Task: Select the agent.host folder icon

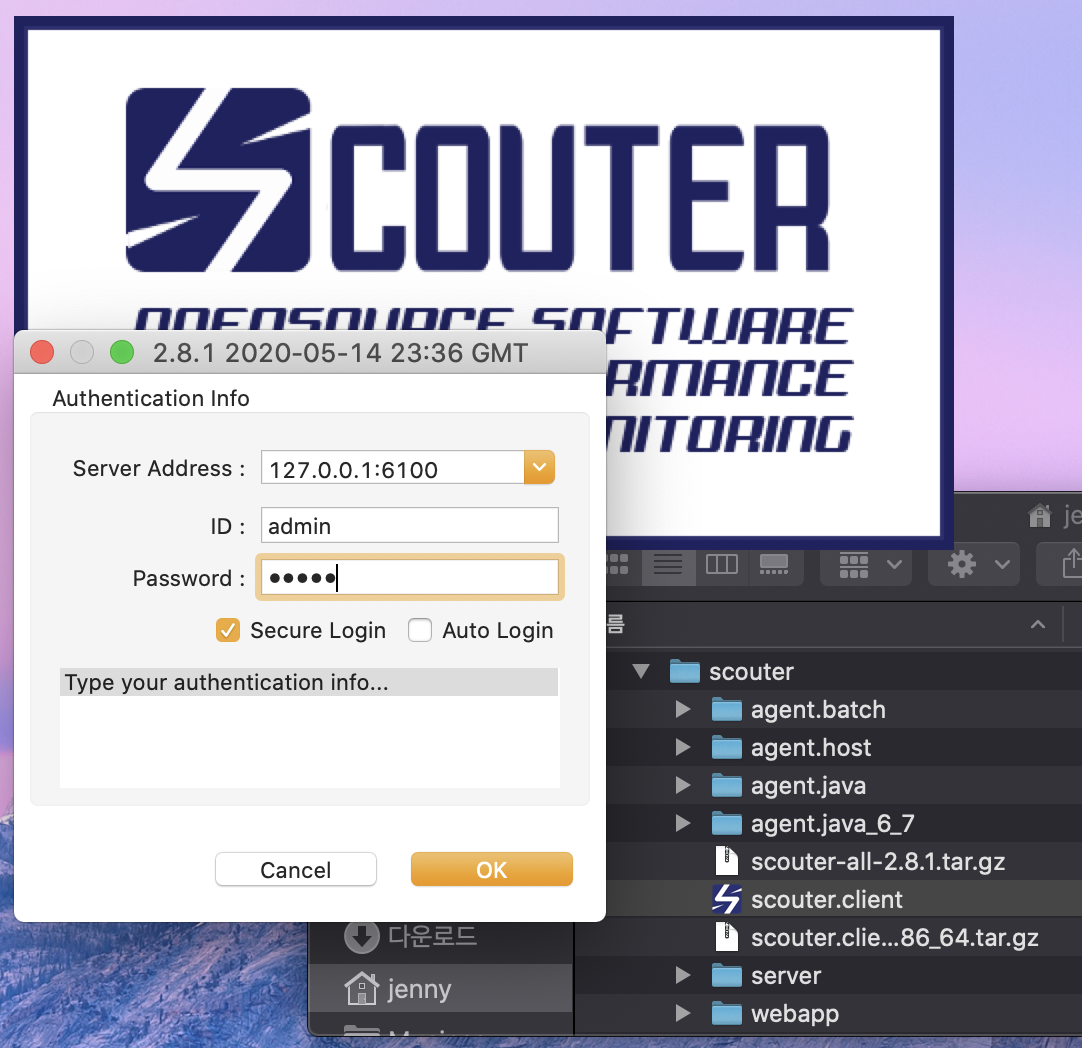Action: (727, 747)
